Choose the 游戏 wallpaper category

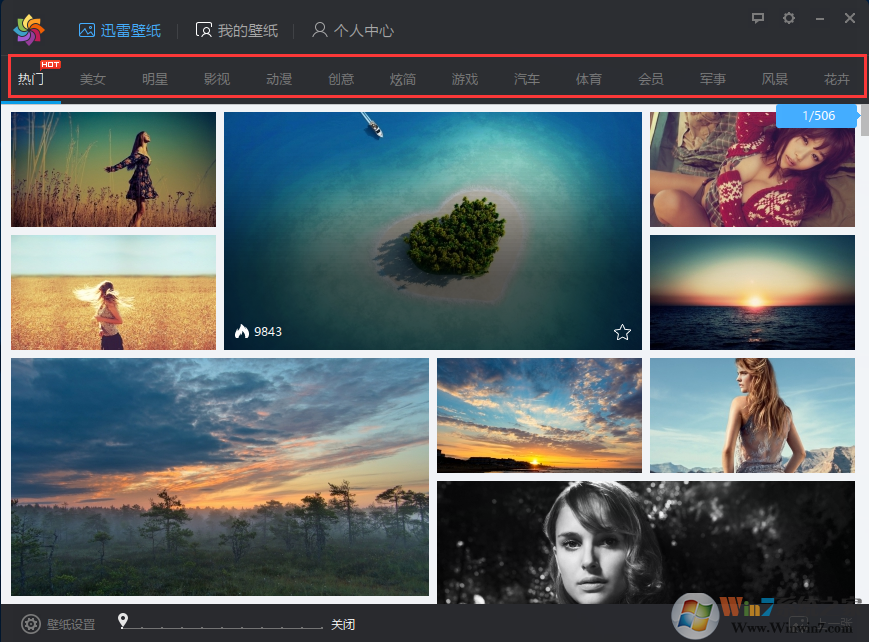pos(465,79)
